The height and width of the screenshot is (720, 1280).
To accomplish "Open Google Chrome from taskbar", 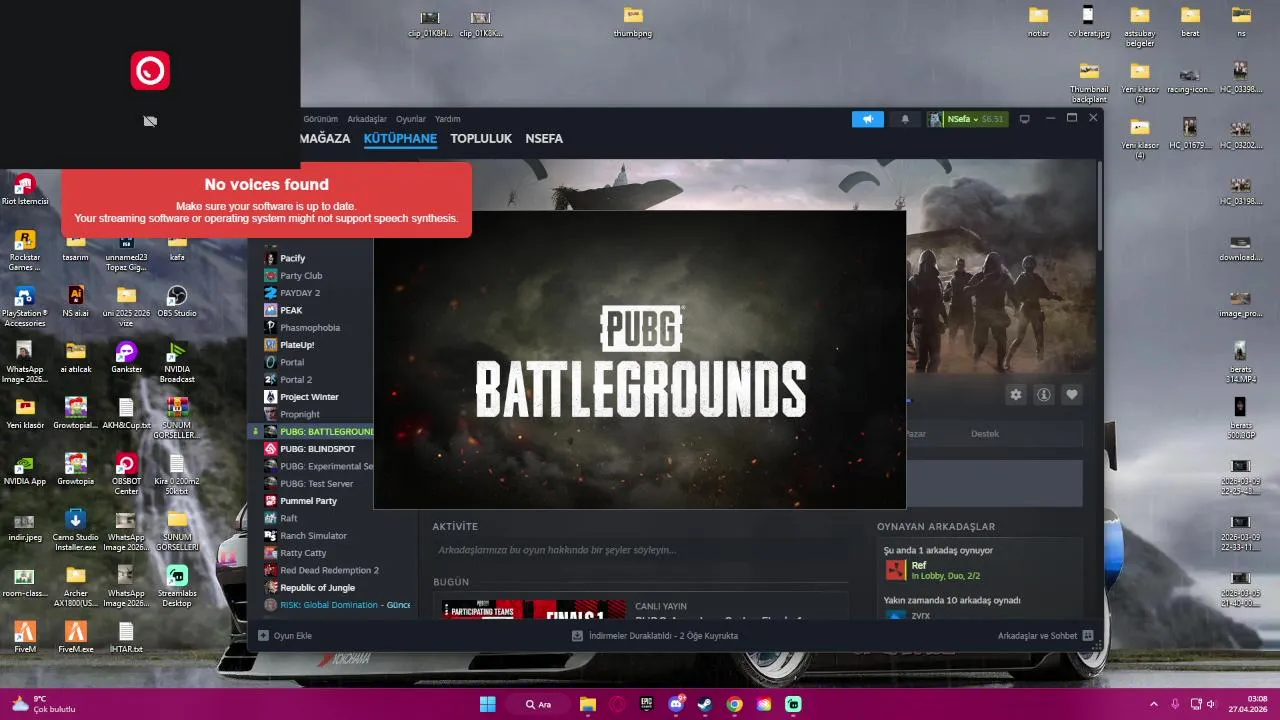I will (x=735, y=704).
